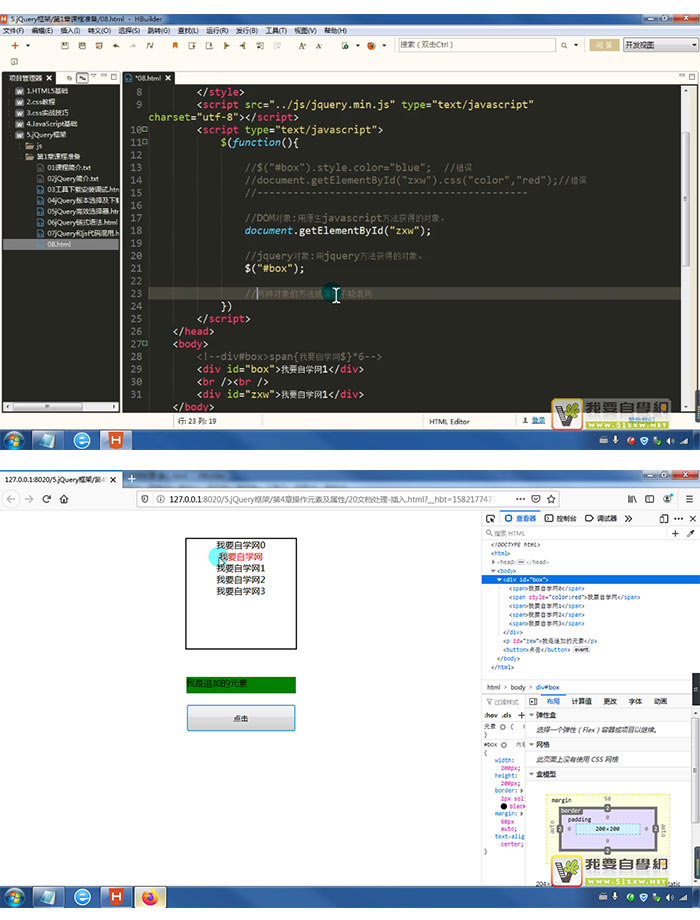Go to Firefox home page icon
Image resolution: width=700 pixels, height=920 pixels.
point(64,499)
